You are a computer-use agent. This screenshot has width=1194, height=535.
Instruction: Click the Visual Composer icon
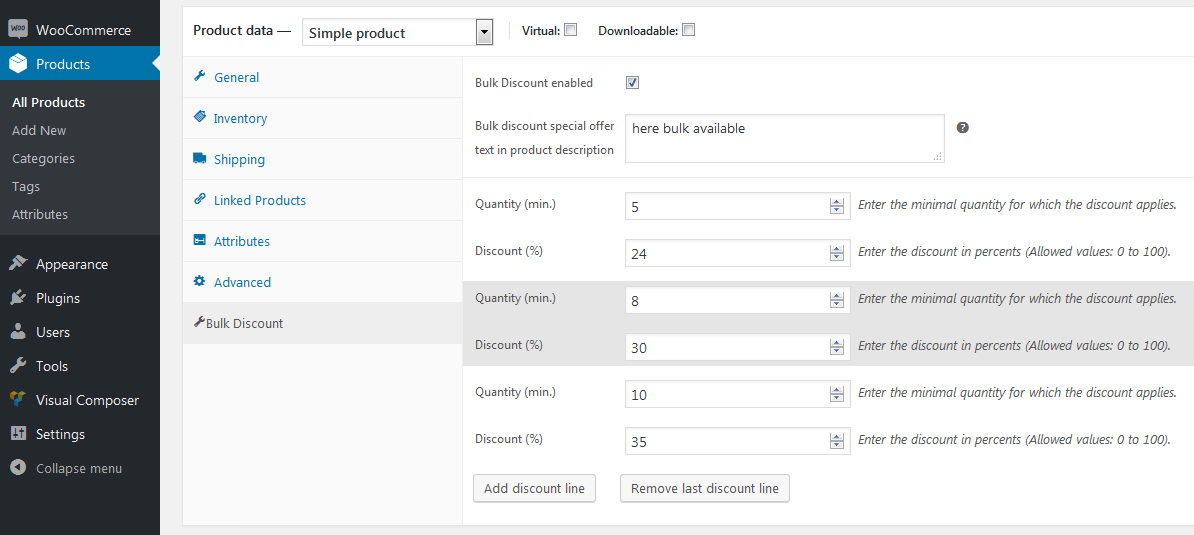click(x=17, y=400)
